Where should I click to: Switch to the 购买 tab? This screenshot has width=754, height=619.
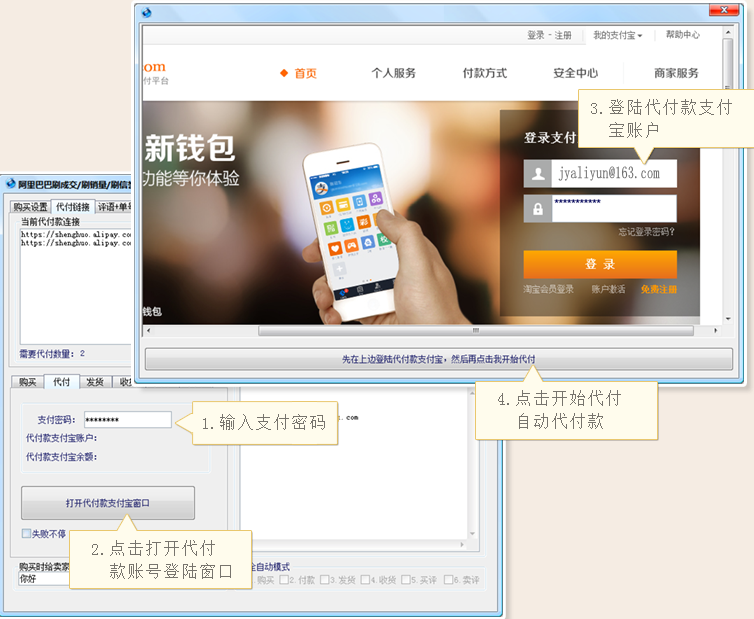point(27,382)
